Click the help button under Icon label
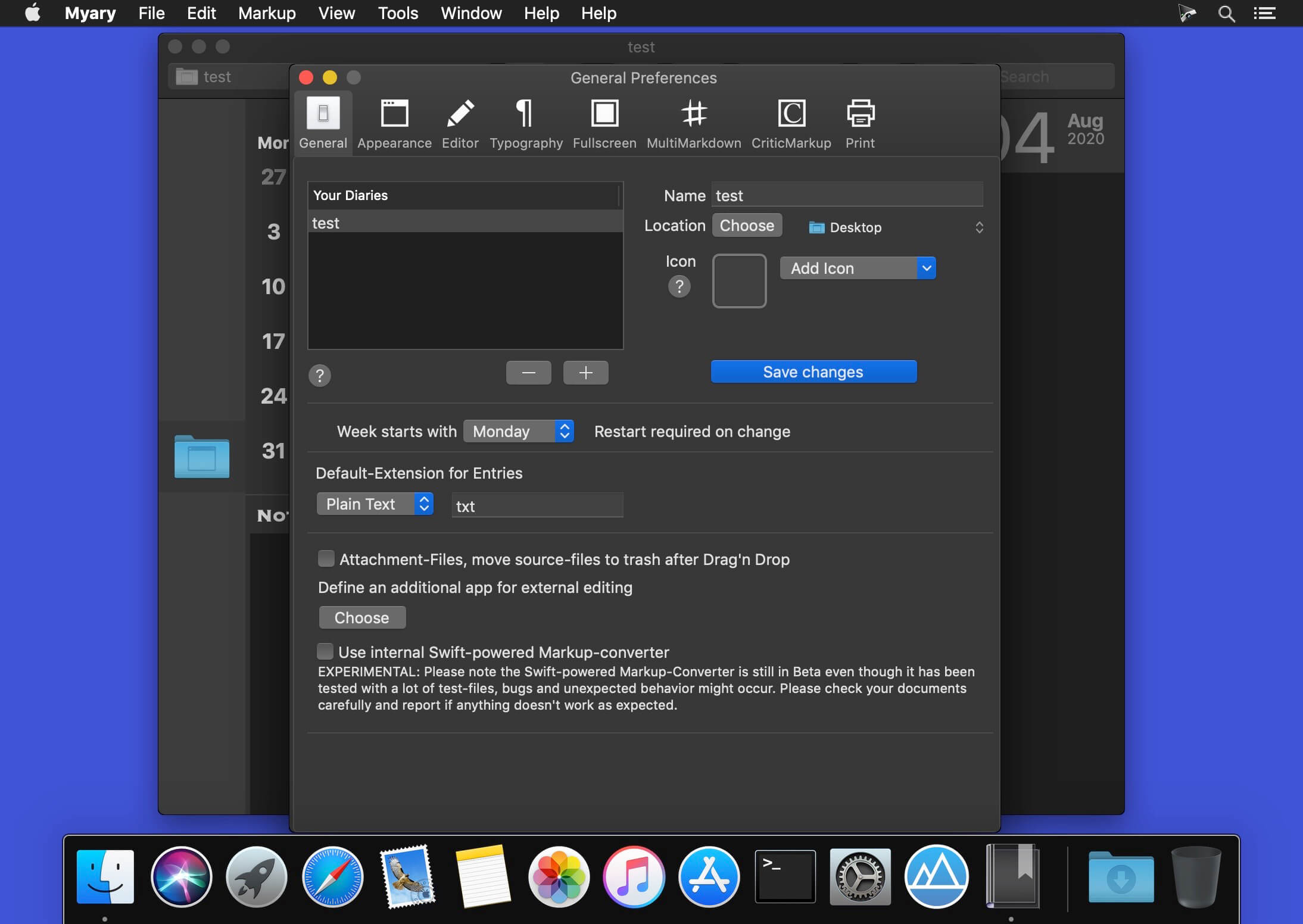The image size is (1303, 924). point(679,287)
